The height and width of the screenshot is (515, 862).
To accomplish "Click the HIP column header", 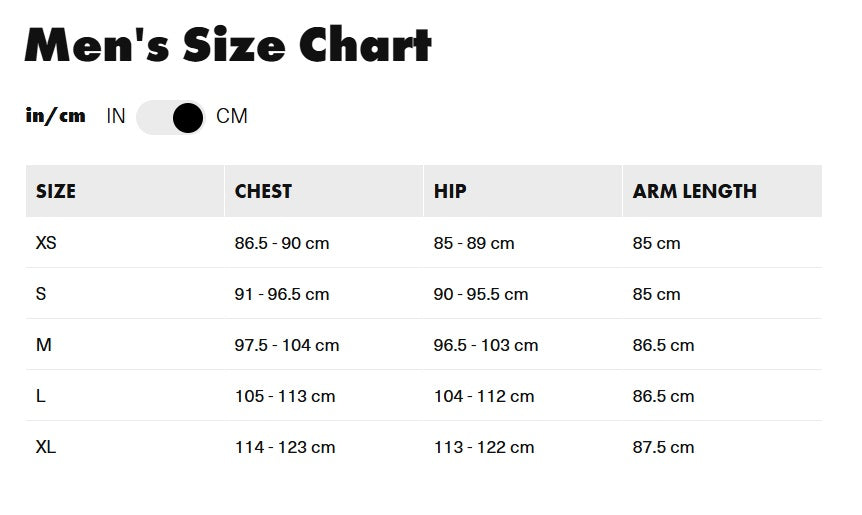I will (450, 191).
